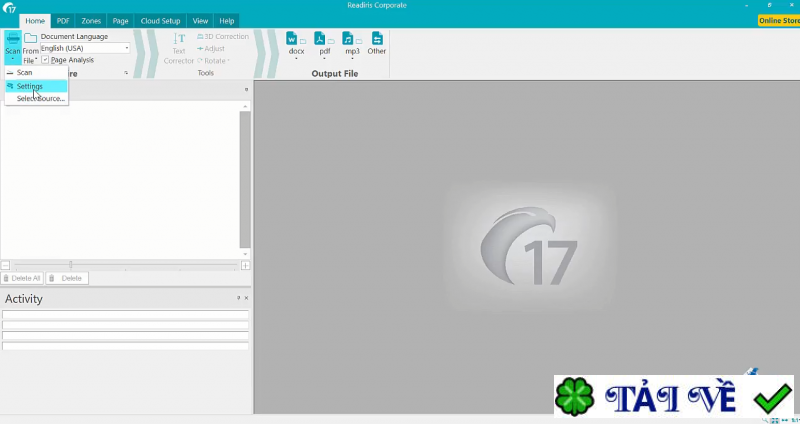Screen dimensions: 800x424
Task: Click the pages panel scroll down arrow
Action: [x=245, y=254]
